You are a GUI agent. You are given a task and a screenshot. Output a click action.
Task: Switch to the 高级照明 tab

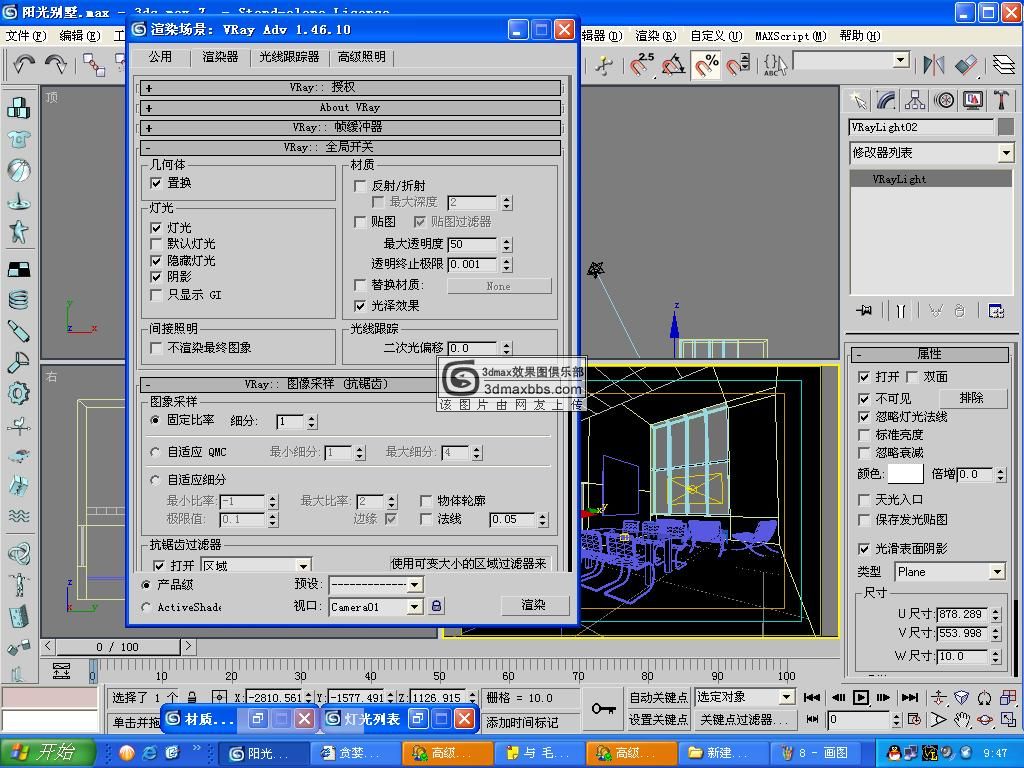click(x=361, y=57)
